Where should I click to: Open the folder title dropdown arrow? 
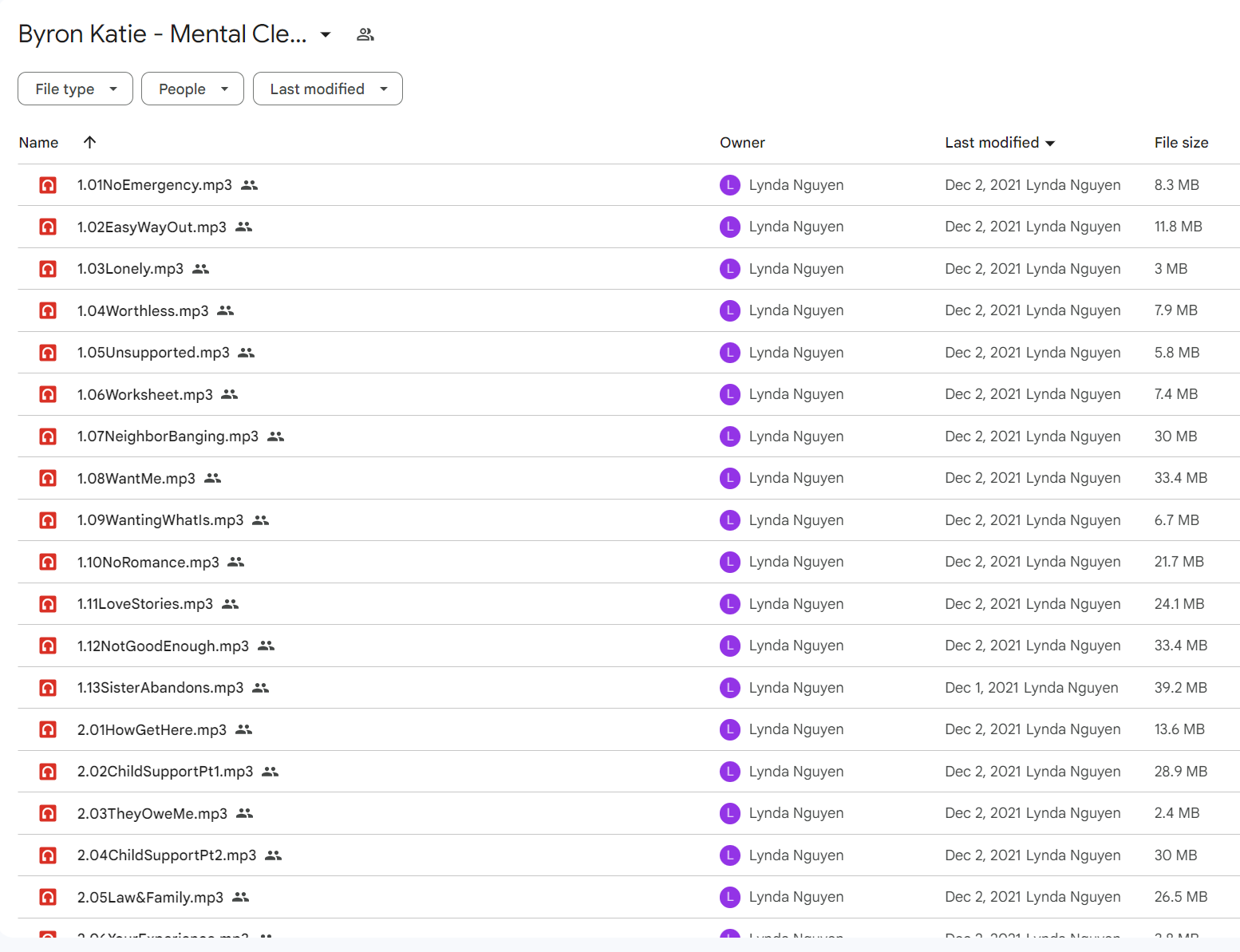pyautogui.click(x=326, y=34)
